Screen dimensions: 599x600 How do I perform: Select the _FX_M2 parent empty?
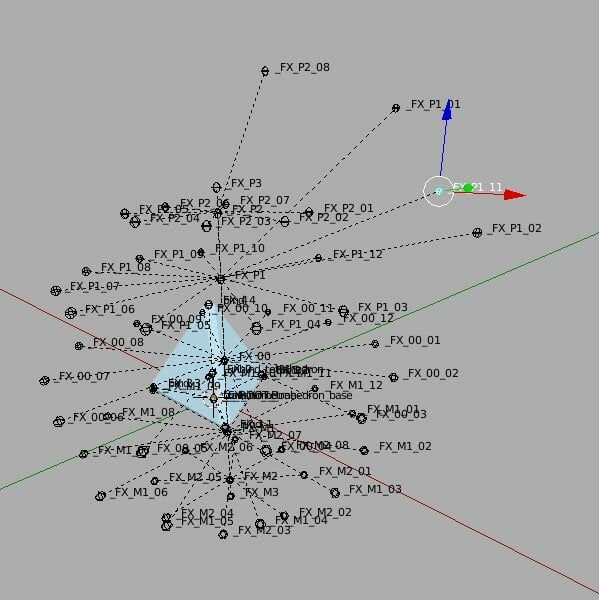pos(230,479)
